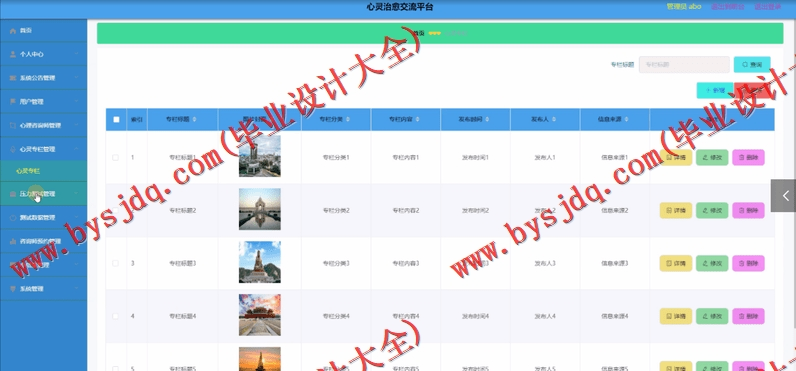Click the 专栏分类1 cell
This screenshot has width=796, height=371.
tap(336, 158)
